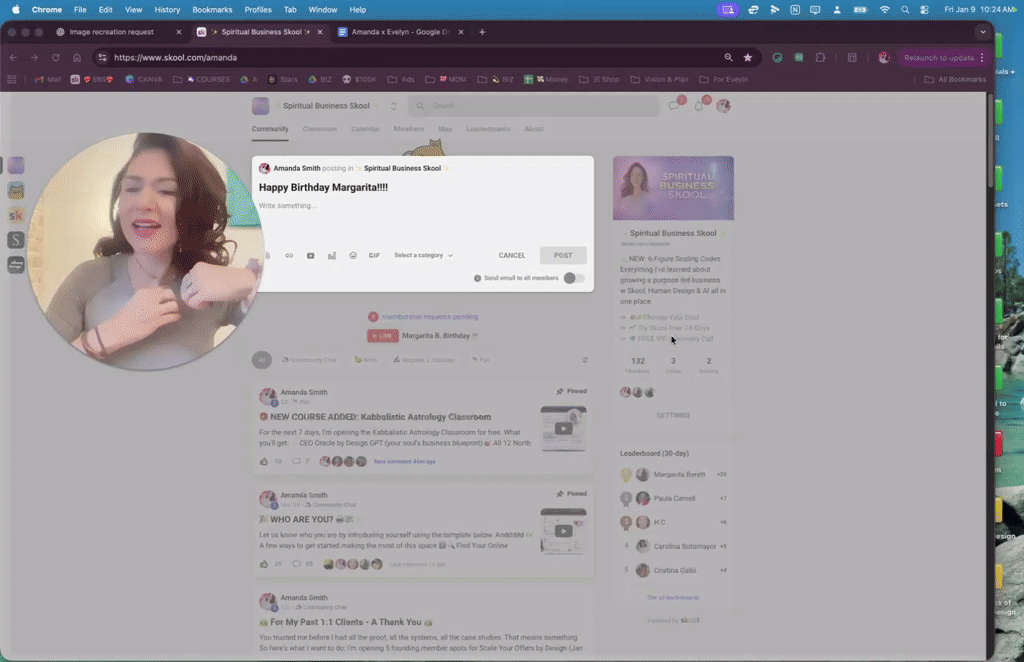Click the POST button
This screenshot has height=662, width=1024.
pyautogui.click(x=563, y=255)
